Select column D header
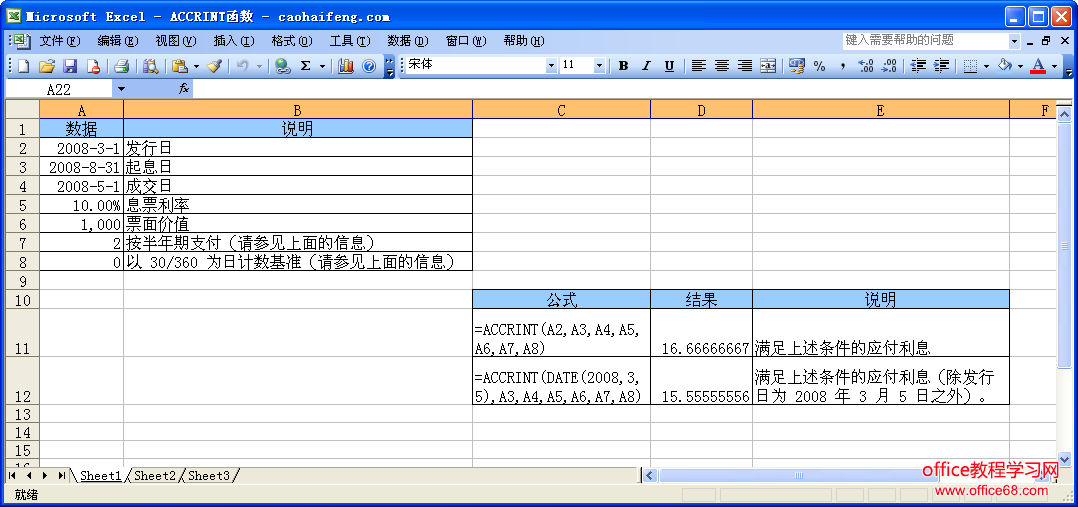 coord(701,110)
